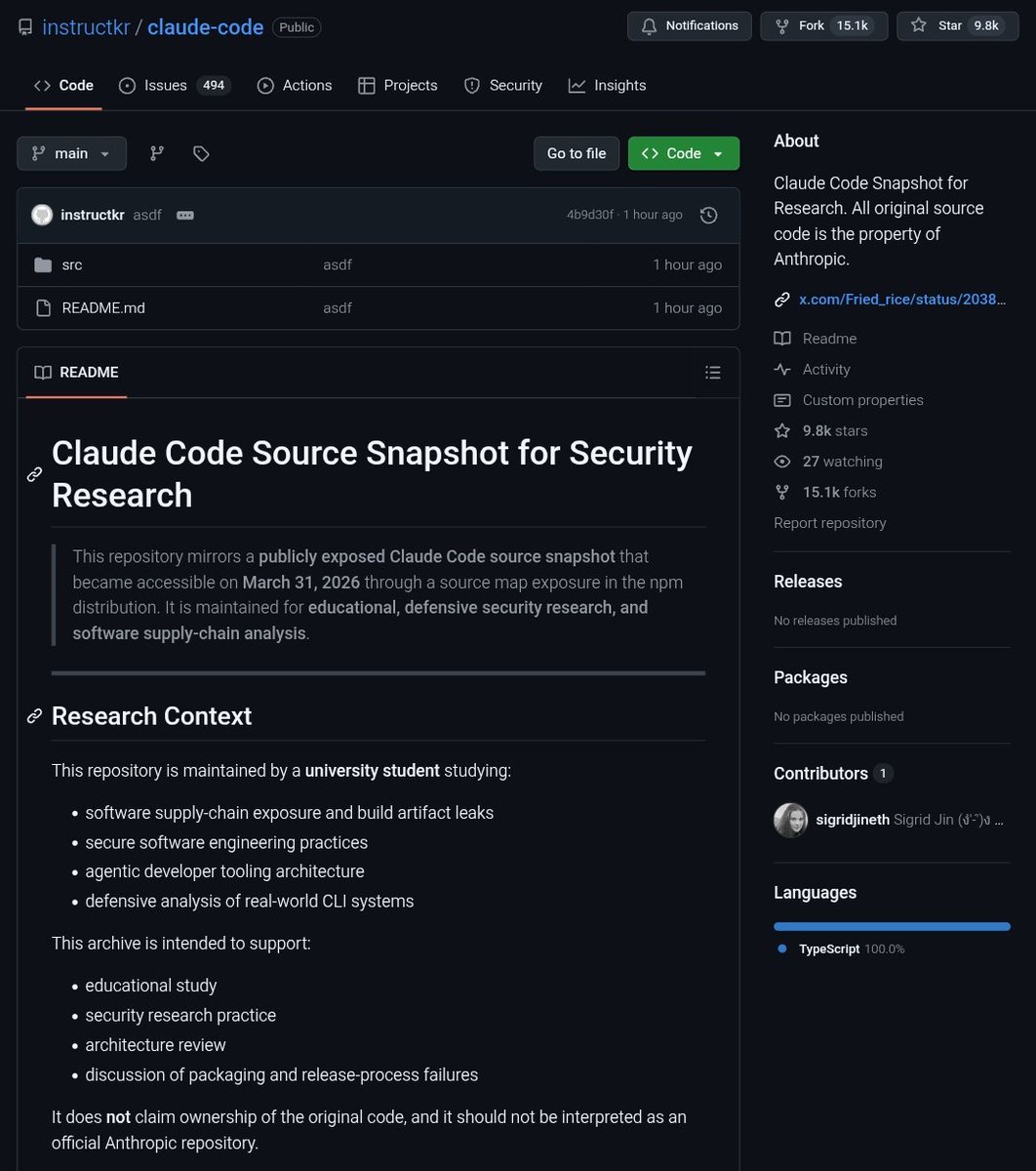Click Report repository link

(x=830, y=523)
